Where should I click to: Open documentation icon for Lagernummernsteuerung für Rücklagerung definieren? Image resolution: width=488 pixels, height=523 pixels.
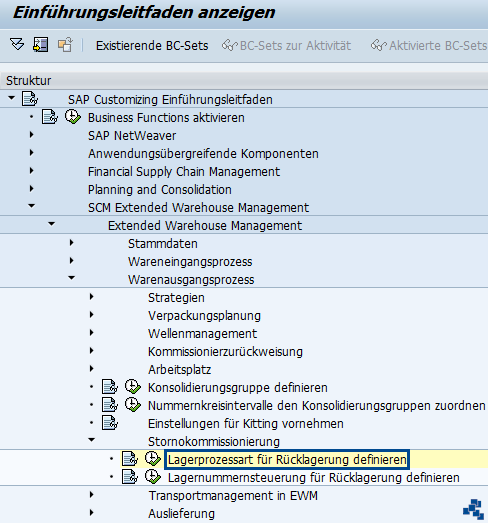point(130,477)
